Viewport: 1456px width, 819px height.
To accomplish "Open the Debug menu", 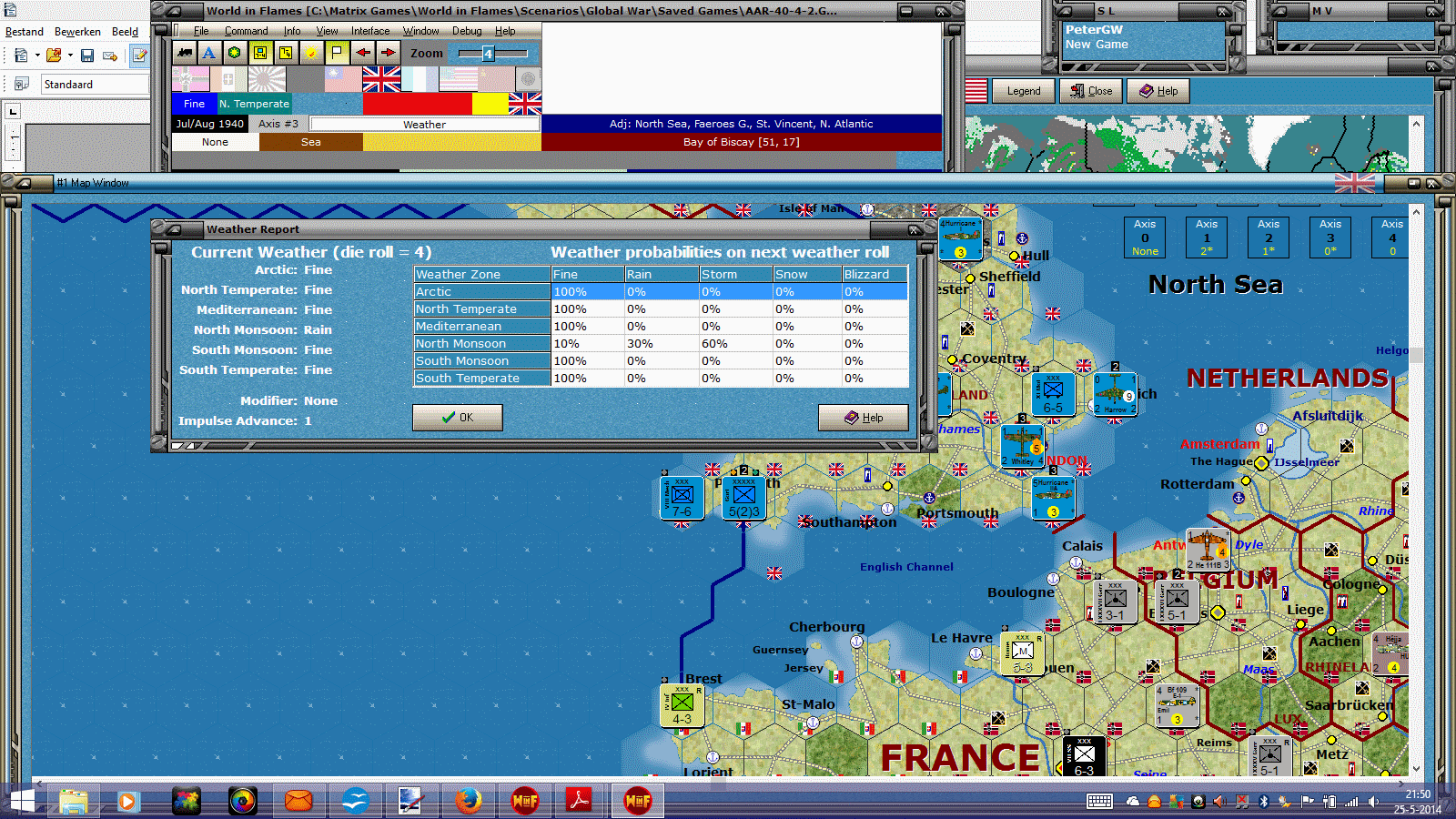I will coord(467,31).
